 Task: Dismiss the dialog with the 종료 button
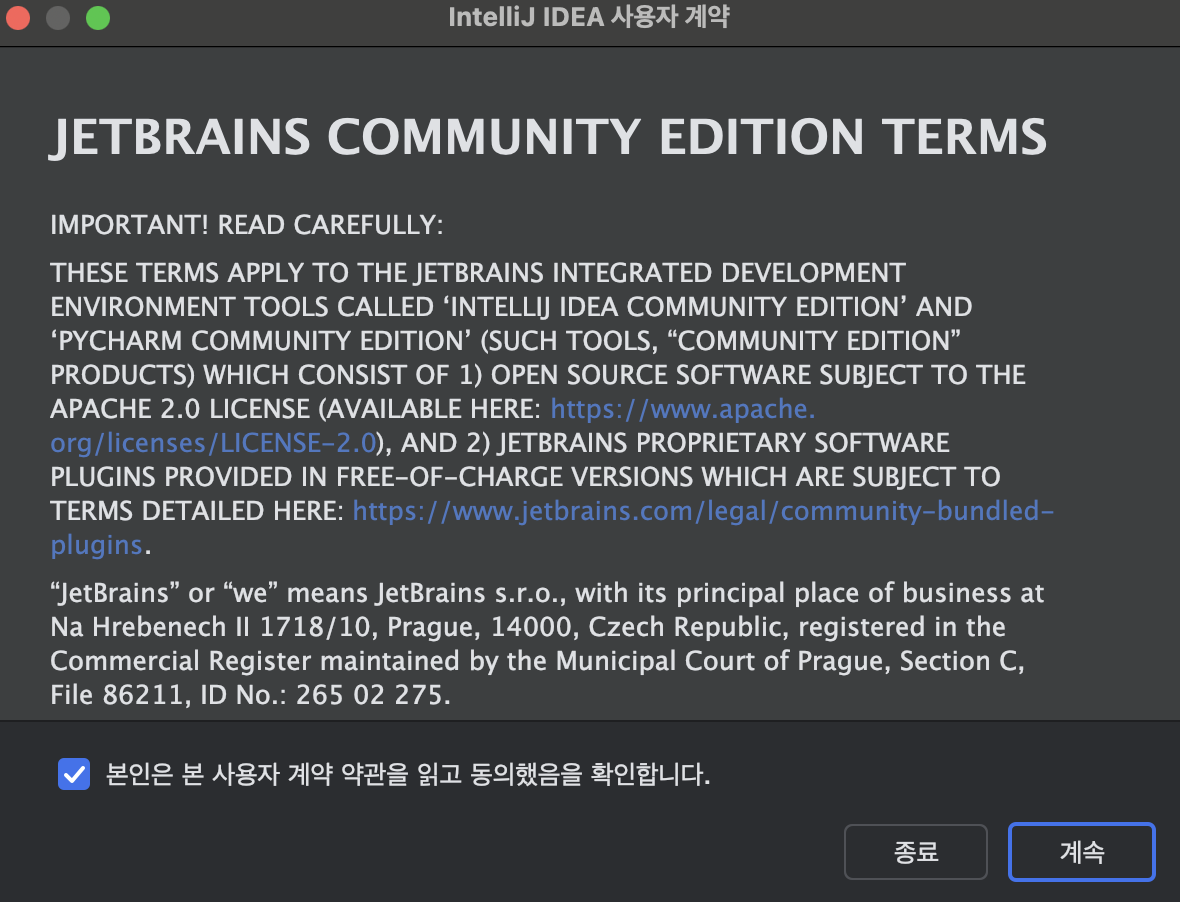tap(915, 851)
